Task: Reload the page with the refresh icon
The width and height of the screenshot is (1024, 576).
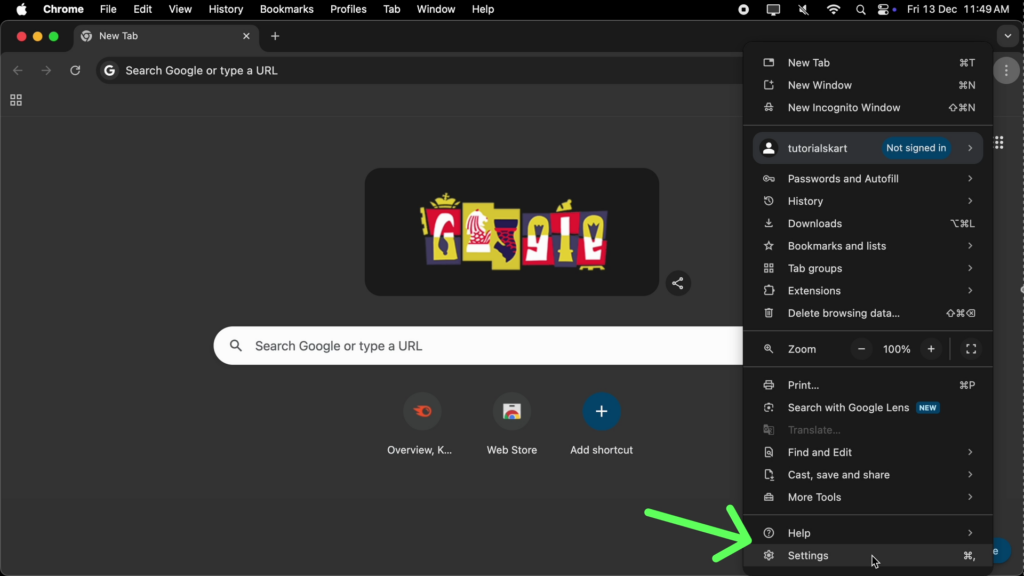Action: (75, 71)
